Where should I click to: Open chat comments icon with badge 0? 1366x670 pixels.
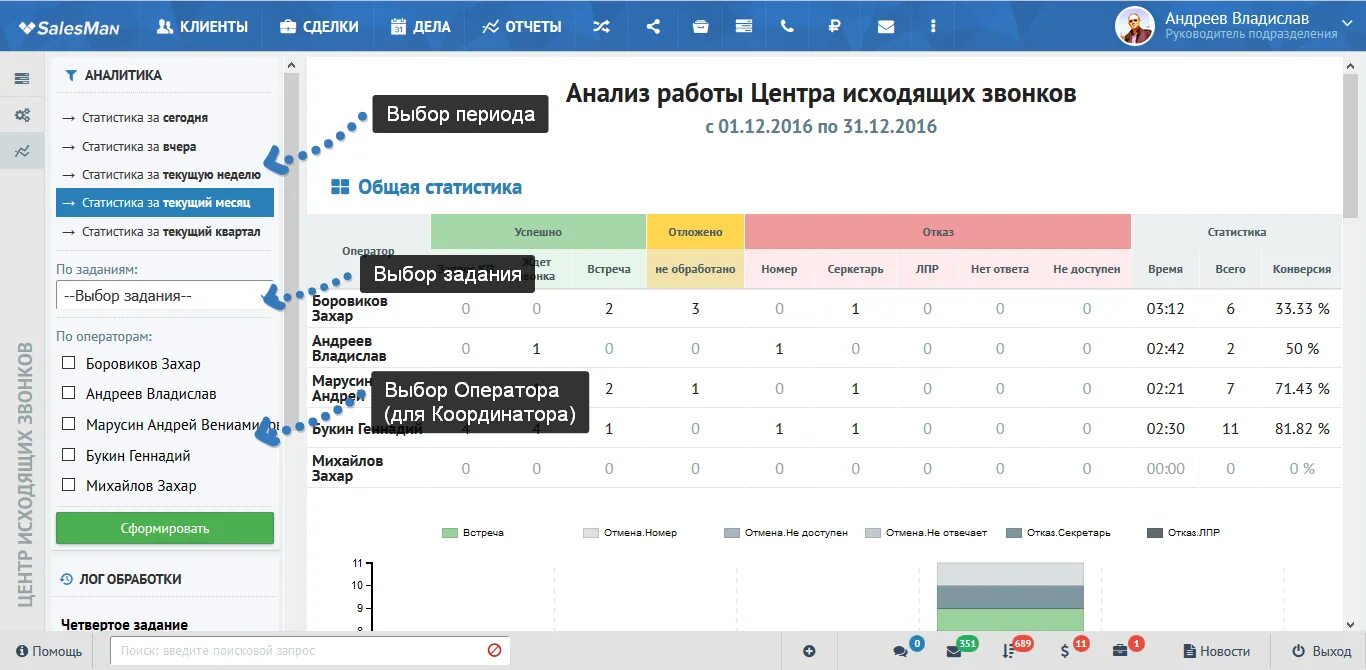[x=900, y=651]
